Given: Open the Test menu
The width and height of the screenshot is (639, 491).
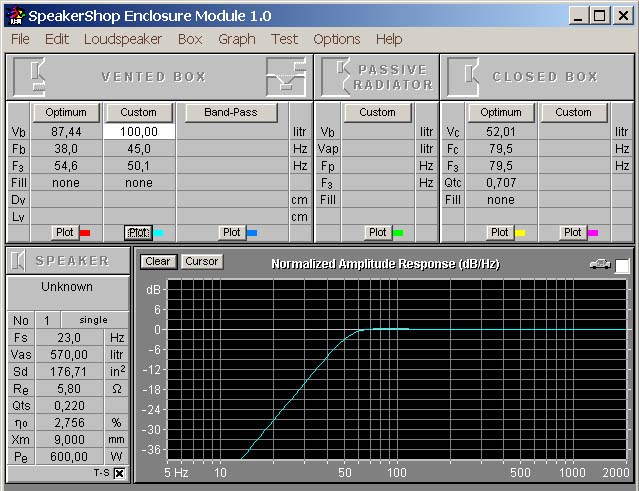Looking at the screenshot, I should pyautogui.click(x=284, y=39).
